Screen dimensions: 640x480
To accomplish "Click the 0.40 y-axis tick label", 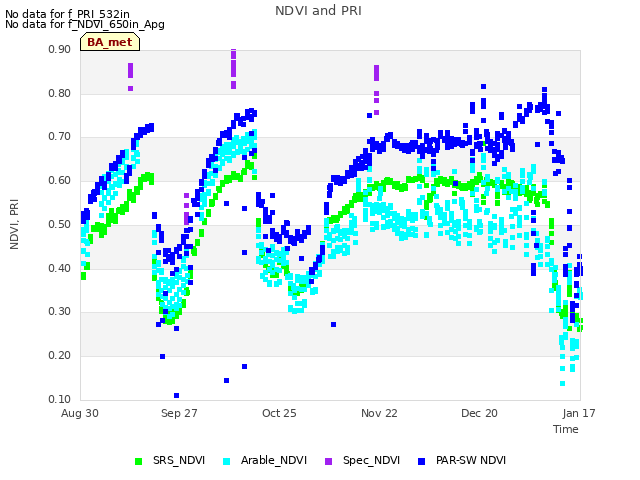I will [x=60, y=269].
